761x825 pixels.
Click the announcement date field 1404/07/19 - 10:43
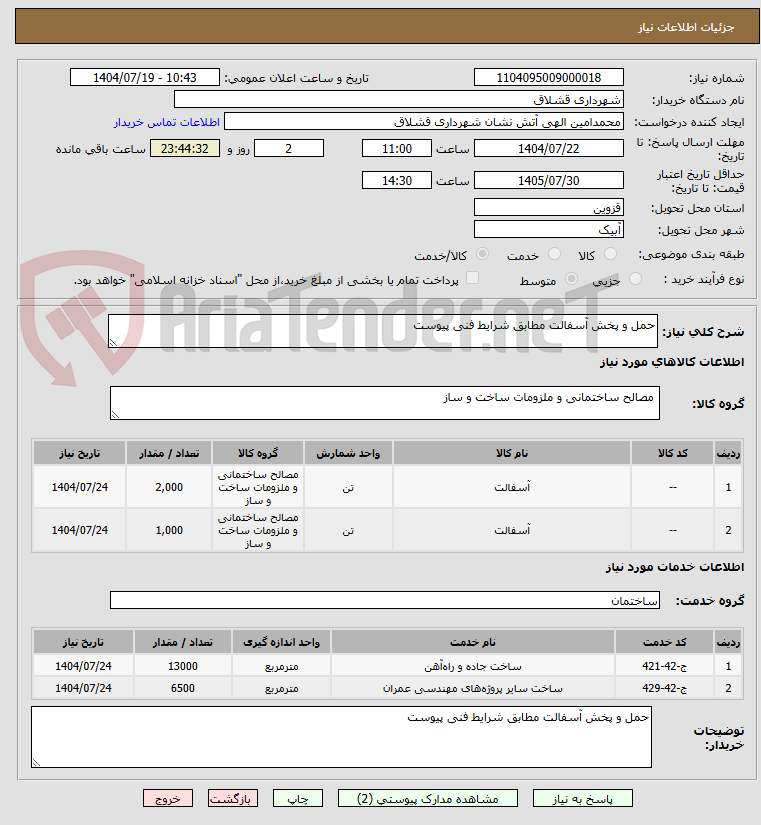coord(145,77)
